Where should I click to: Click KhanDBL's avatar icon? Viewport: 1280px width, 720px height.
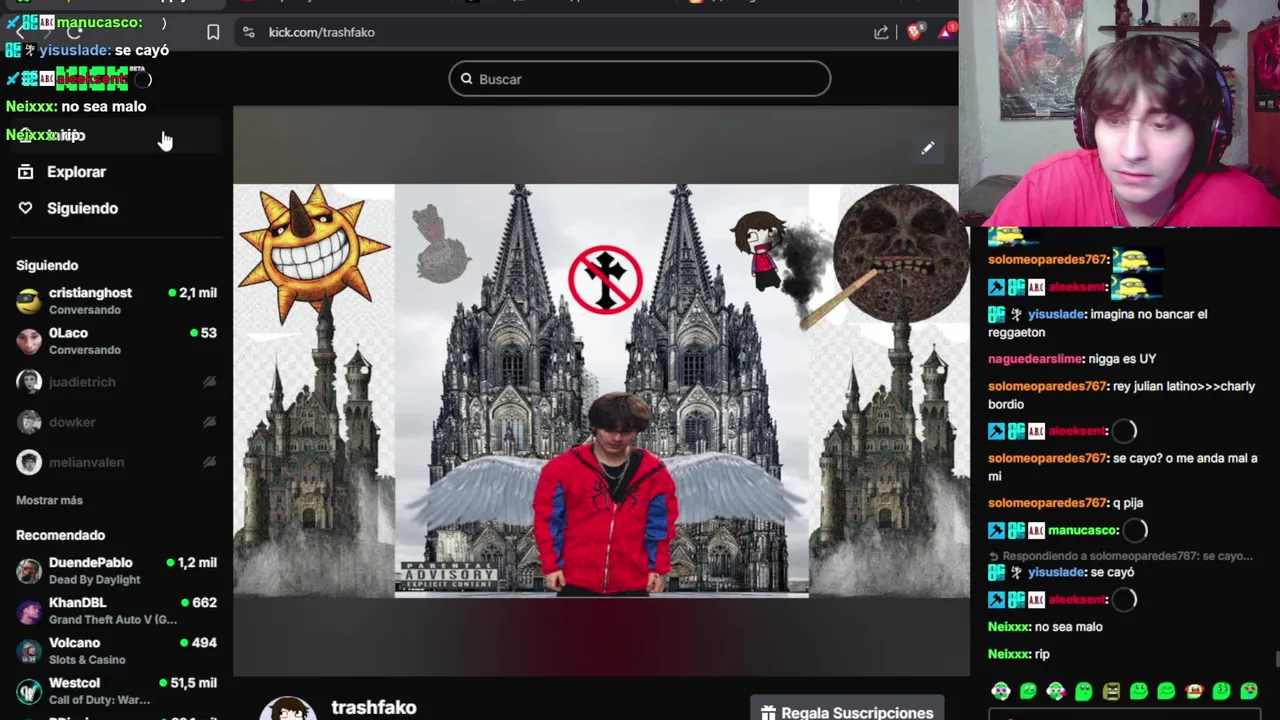29,611
